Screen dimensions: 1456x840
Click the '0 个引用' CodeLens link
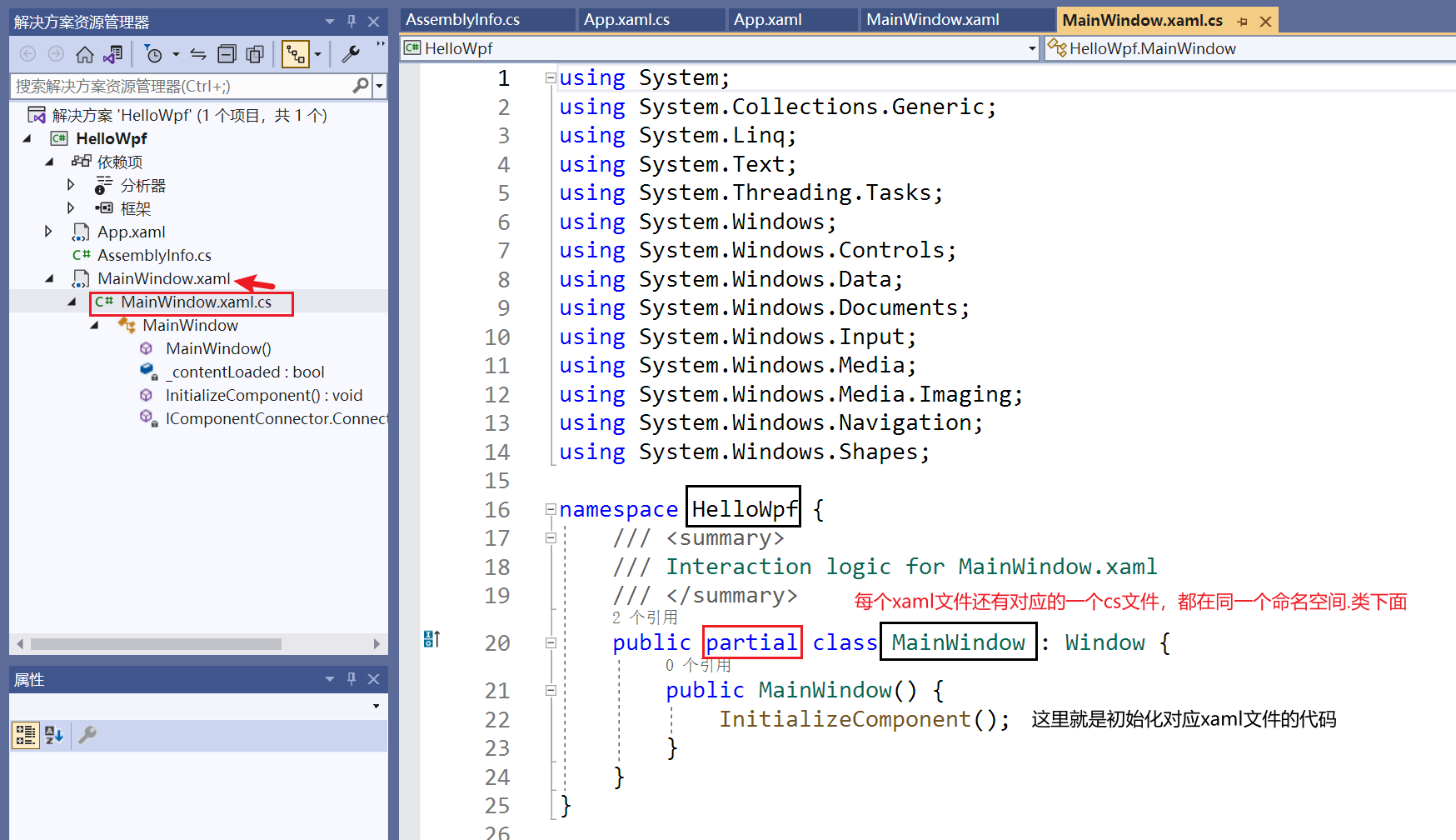698,665
